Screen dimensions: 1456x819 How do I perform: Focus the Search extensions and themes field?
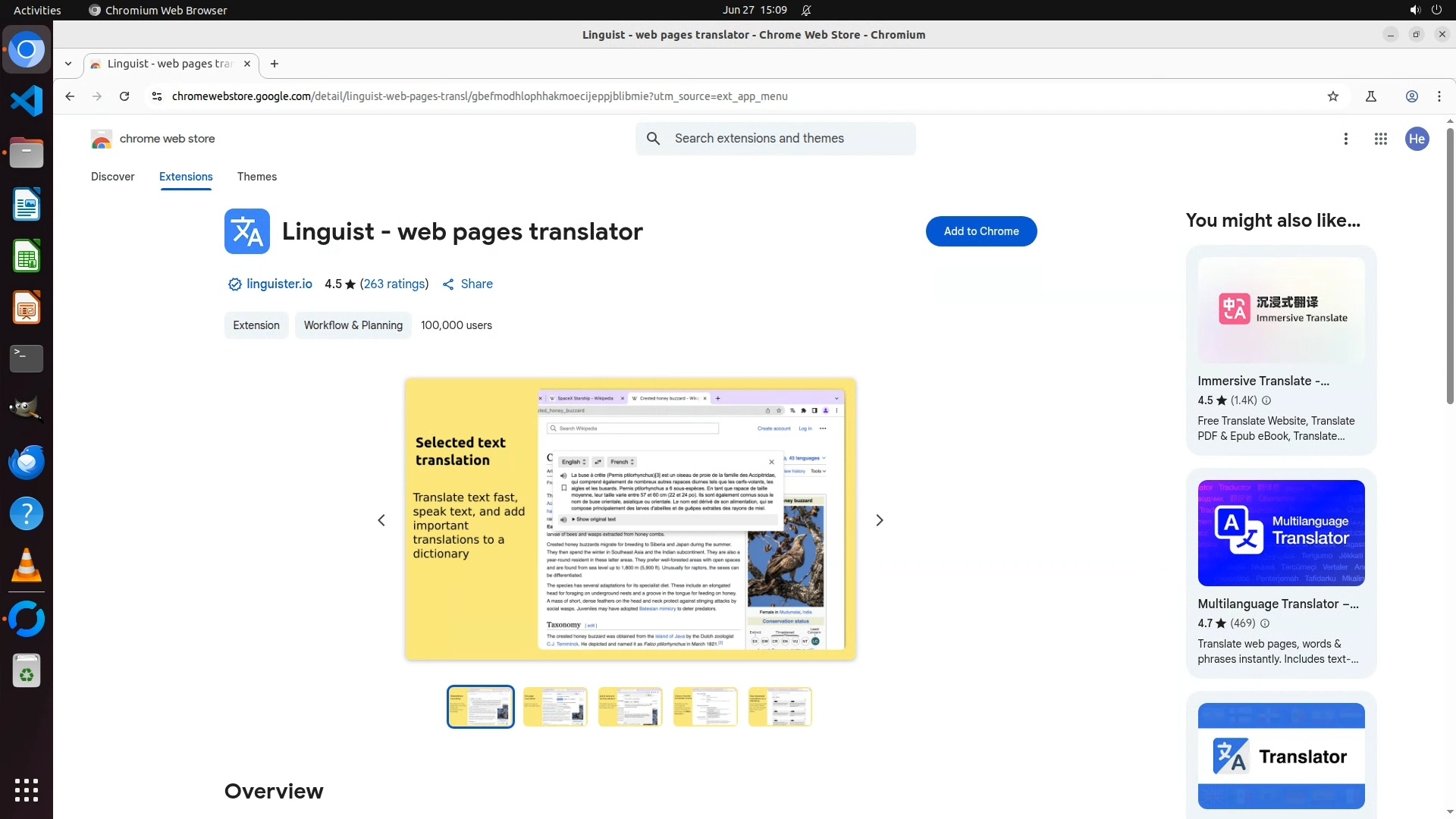click(789, 139)
